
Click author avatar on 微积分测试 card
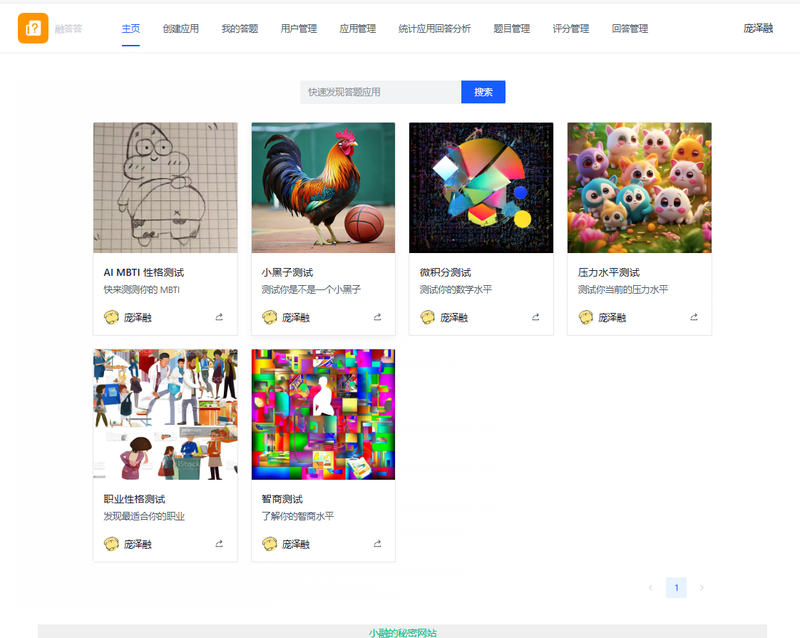point(428,317)
